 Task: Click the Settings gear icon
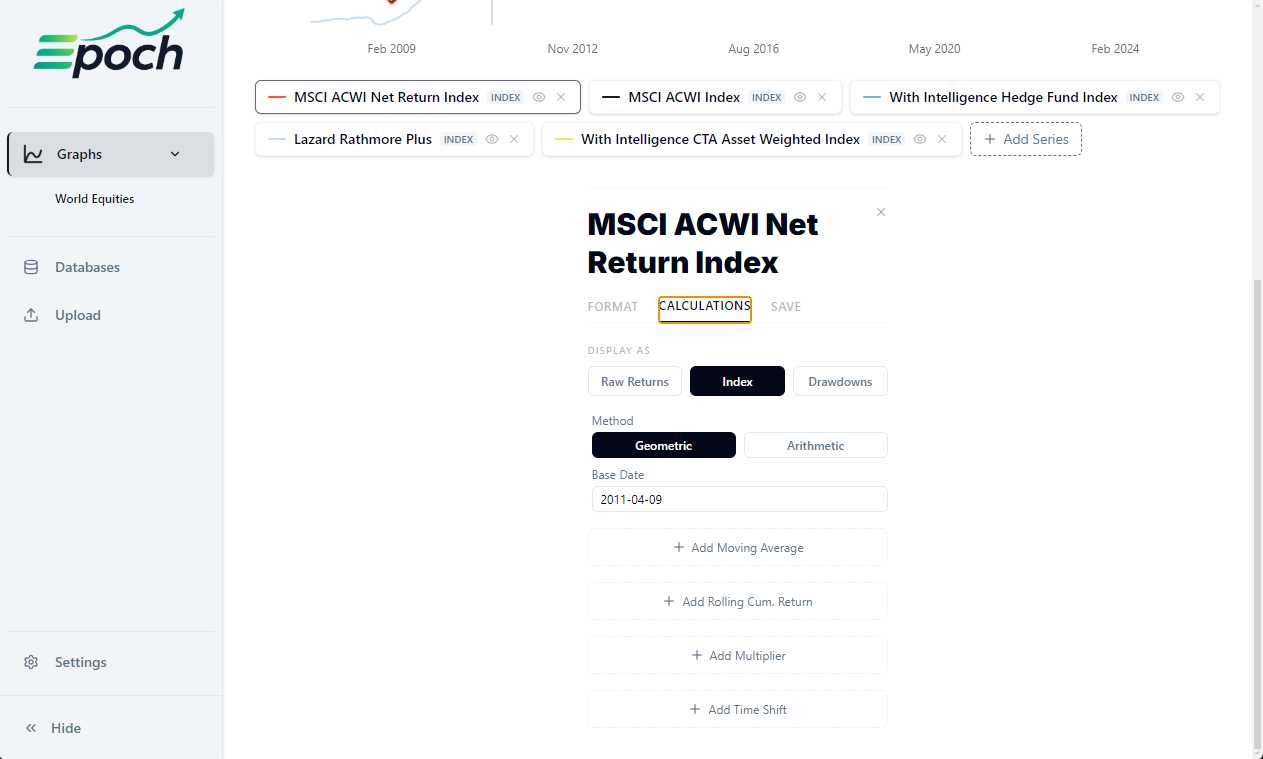tap(31, 662)
